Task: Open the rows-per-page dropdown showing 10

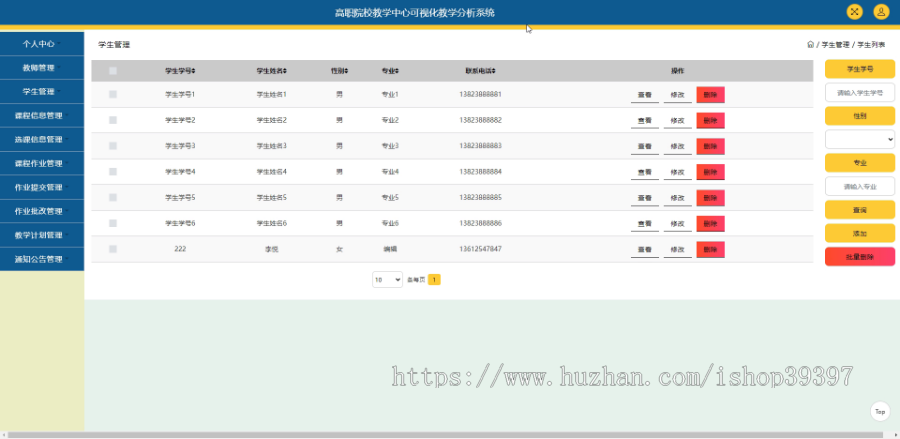Action: [387, 279]
